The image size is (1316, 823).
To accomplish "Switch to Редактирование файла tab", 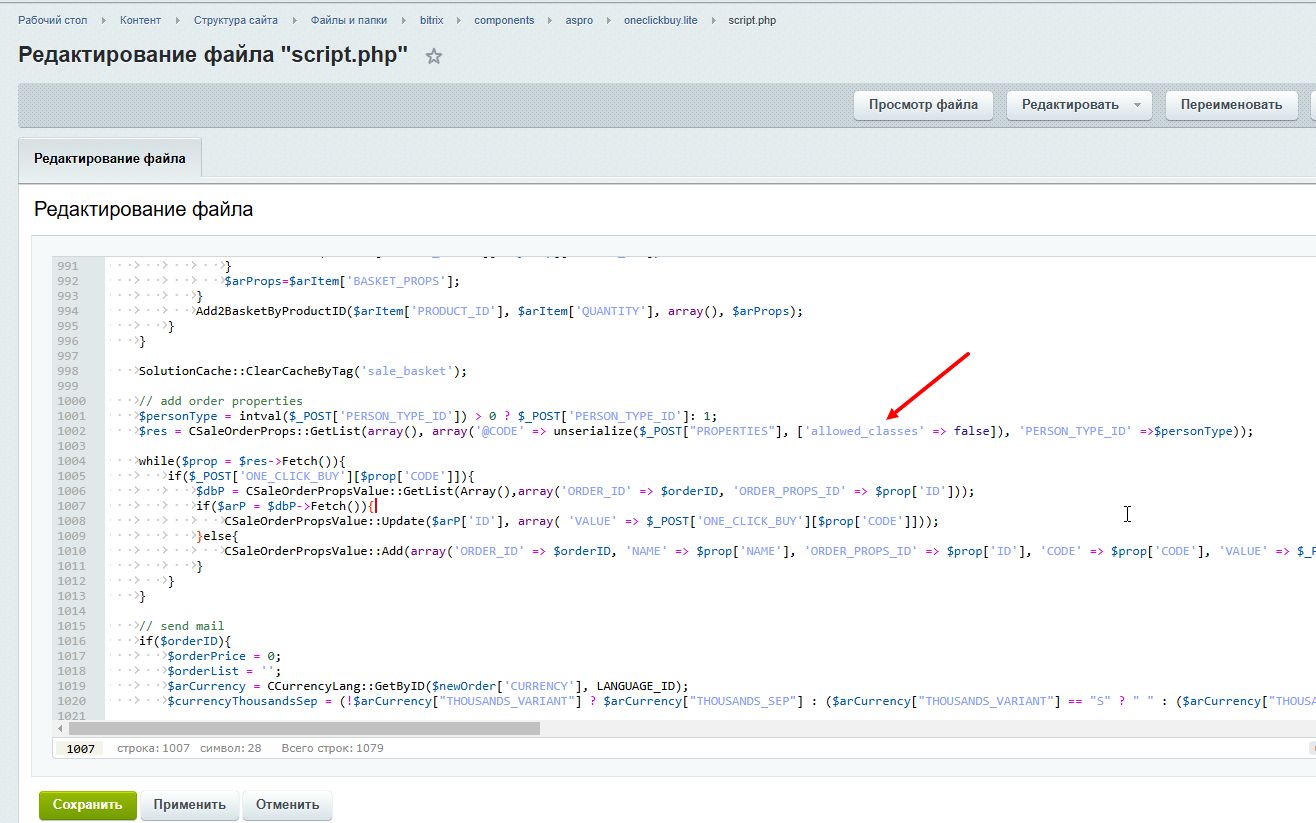I will pyautogui.click(x=109, y=159).
